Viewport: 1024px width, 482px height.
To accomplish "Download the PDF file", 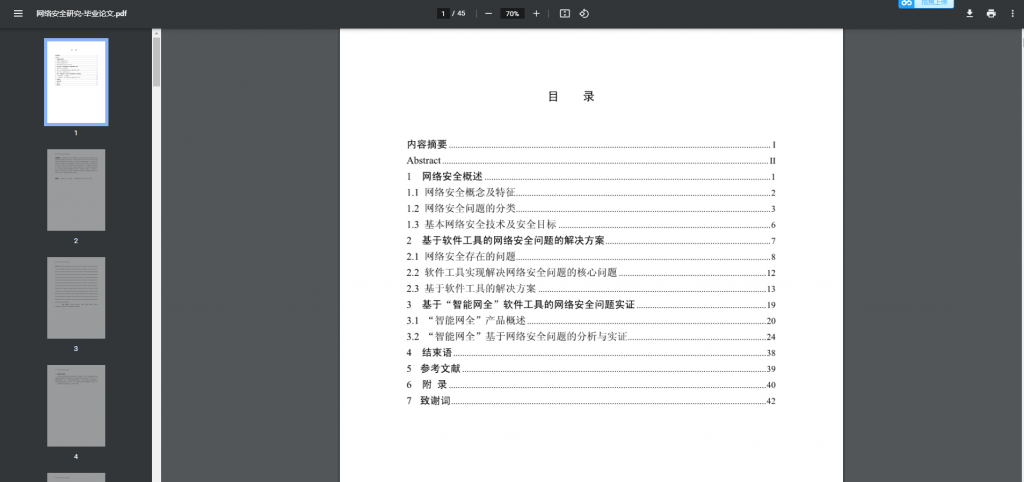I will tap(970, 13).
